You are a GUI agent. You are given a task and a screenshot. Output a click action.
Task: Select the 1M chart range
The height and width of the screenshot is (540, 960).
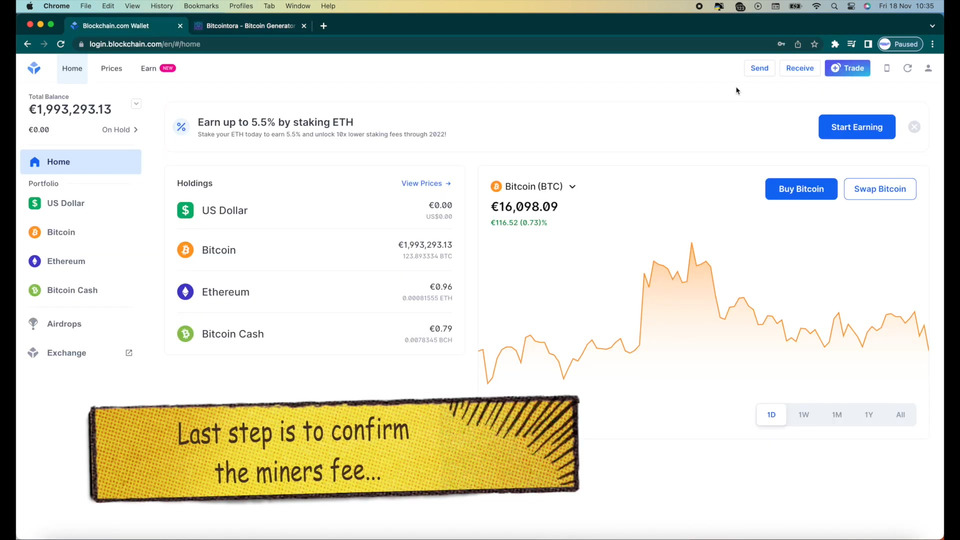tap(836, 414)
